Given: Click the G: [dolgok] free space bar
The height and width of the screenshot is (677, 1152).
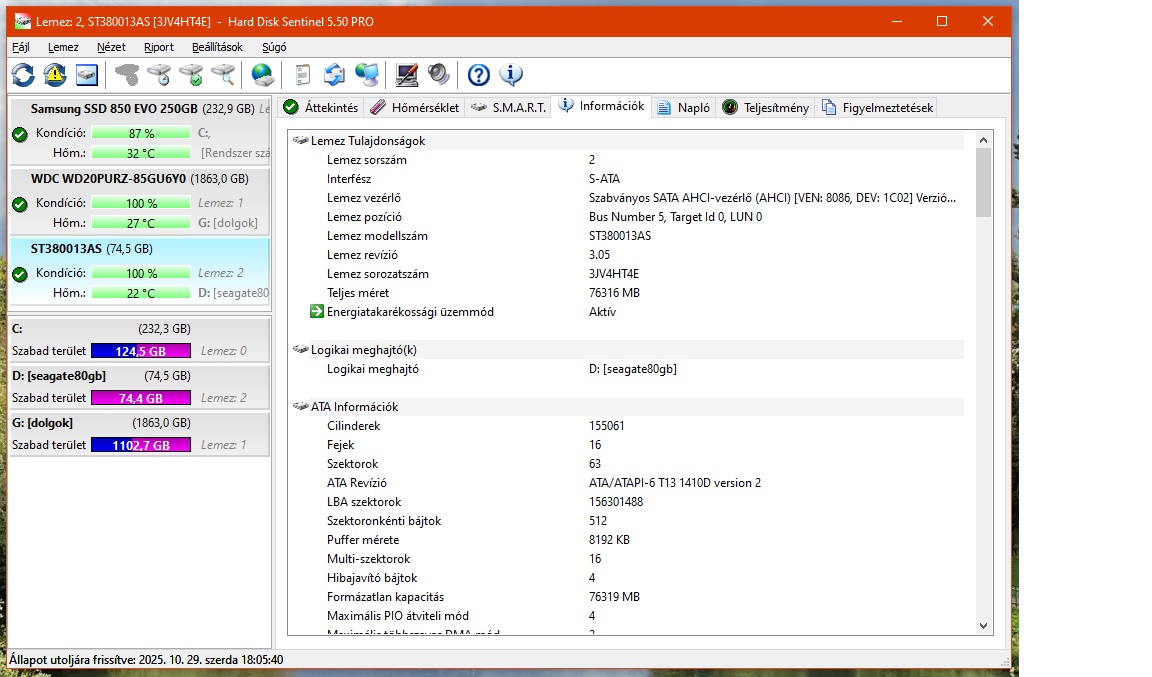Looking at the screenshot, I should [140, 445].
